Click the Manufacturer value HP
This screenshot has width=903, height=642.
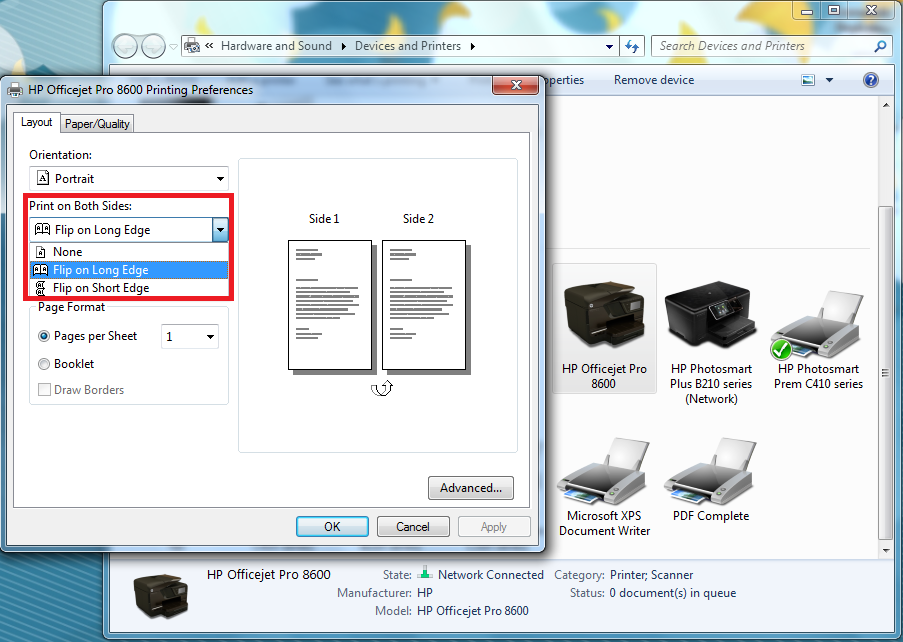click(x=425, y=593)
